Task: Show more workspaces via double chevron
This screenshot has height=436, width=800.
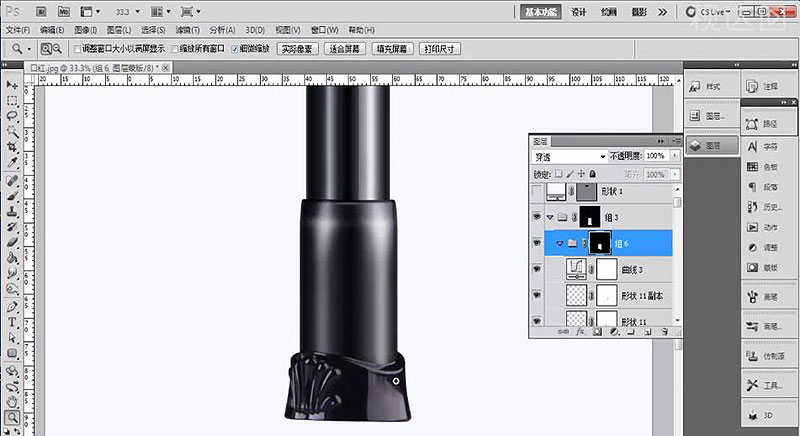Action: click(662, 12)
